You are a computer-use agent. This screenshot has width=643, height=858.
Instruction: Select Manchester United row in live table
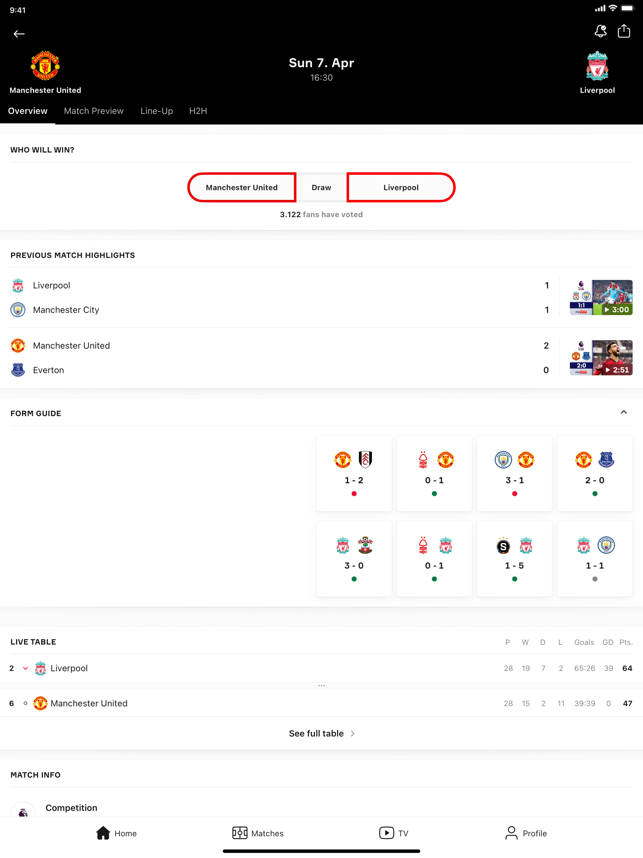pos(321,703)
